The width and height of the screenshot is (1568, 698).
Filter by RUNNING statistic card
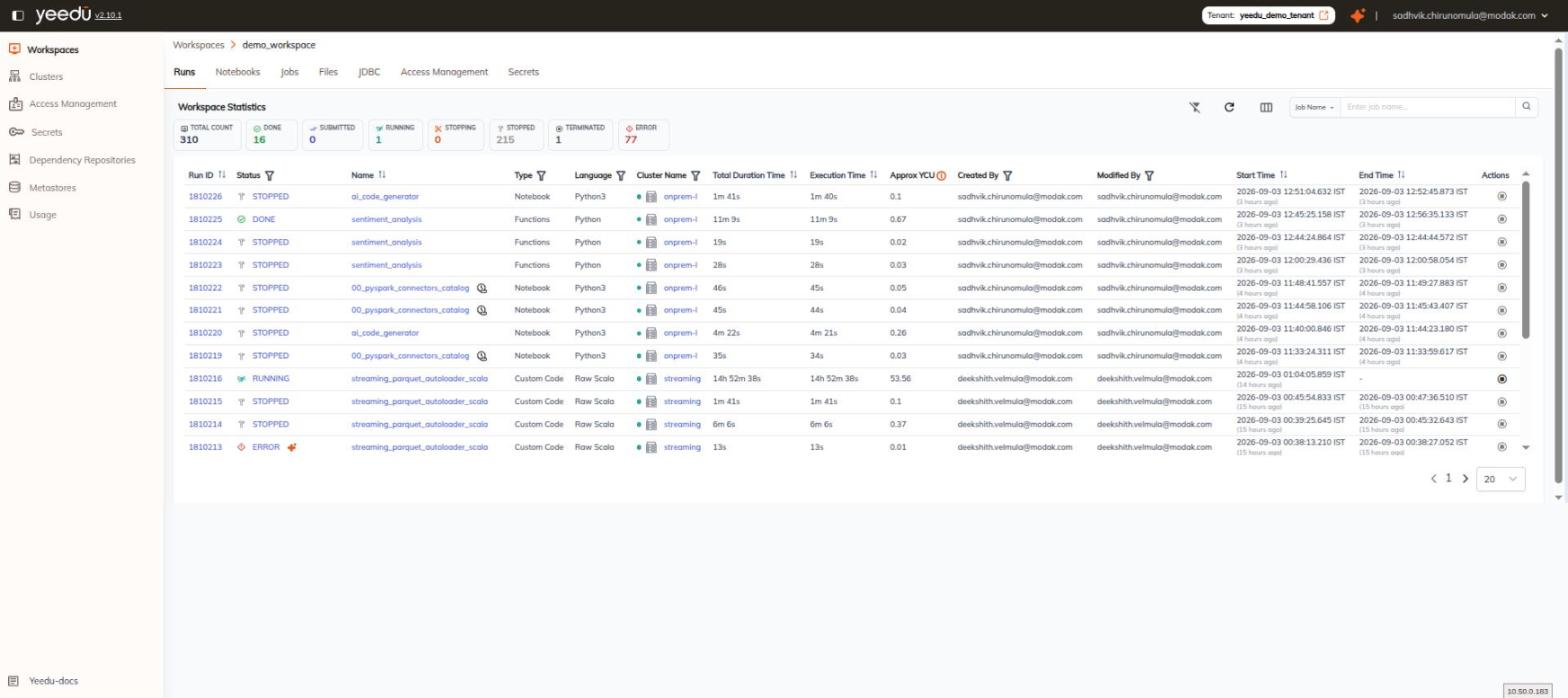pyautogui.click(x=394, y=135)
